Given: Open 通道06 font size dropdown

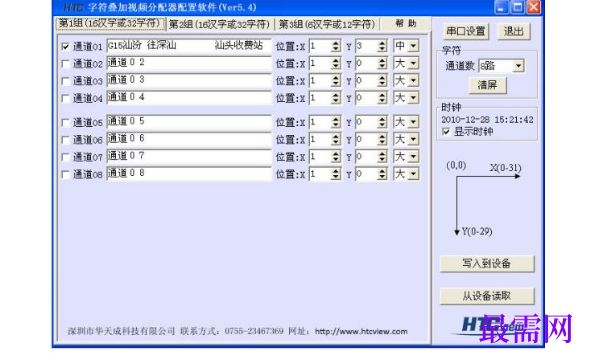Looking at the screenshot, I should tap(413, 139).
